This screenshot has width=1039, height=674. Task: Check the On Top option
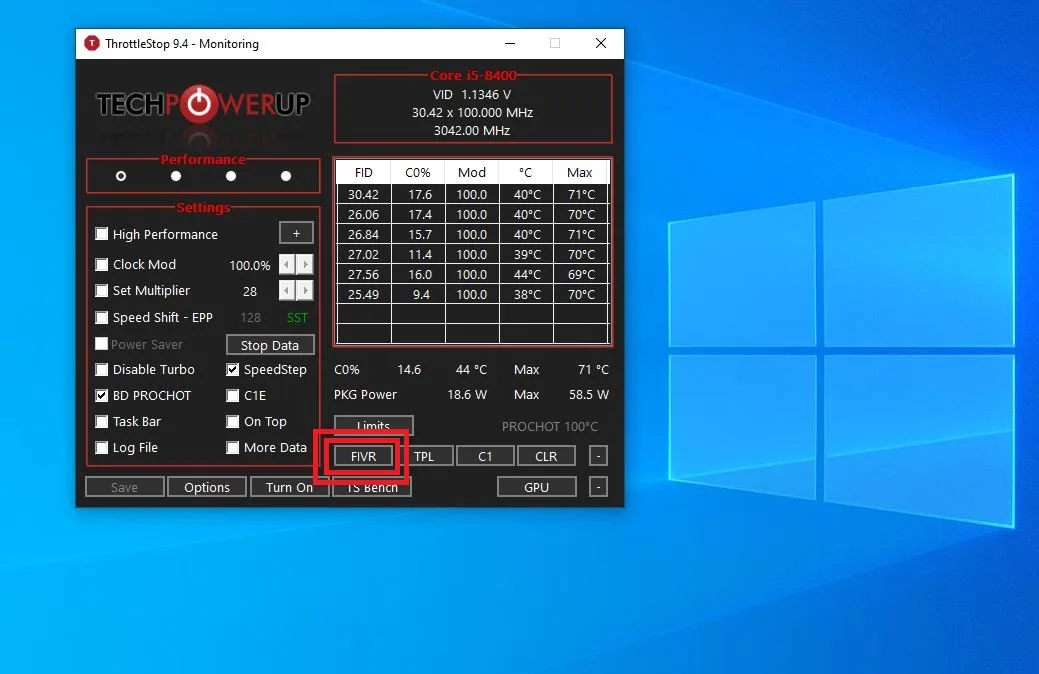click(233, 421)
